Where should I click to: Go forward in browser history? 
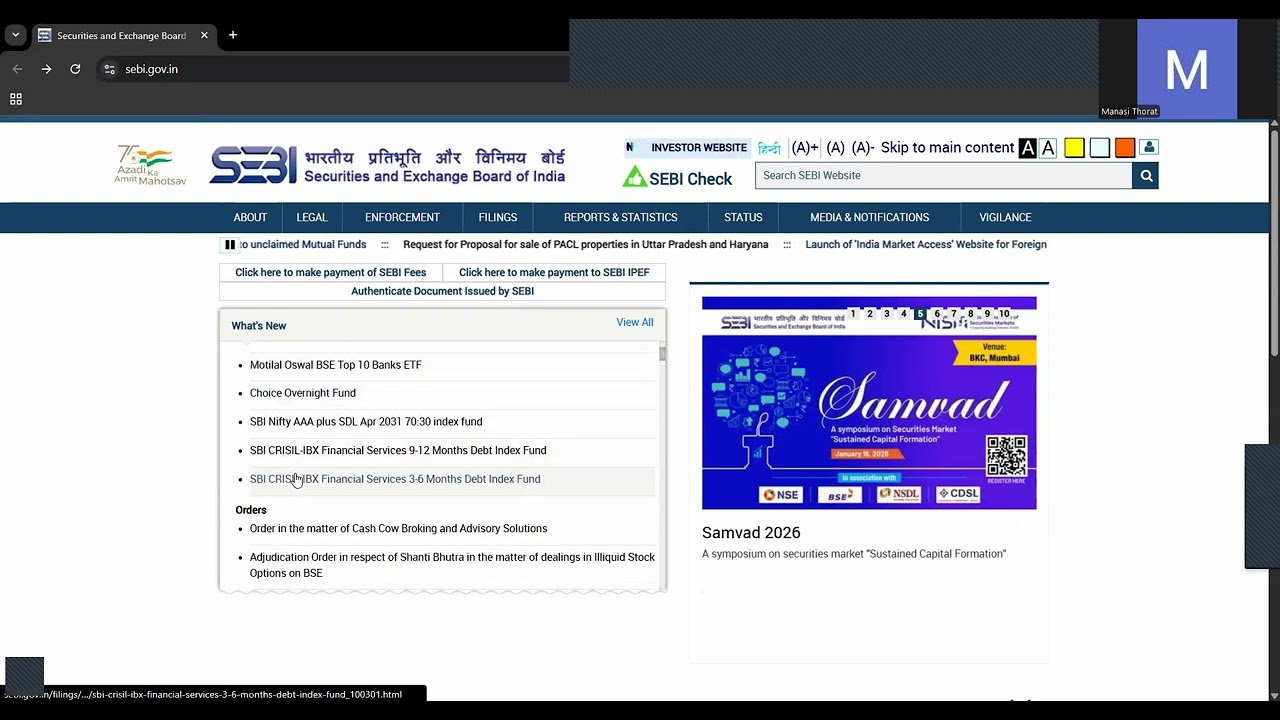pos(46,69)
